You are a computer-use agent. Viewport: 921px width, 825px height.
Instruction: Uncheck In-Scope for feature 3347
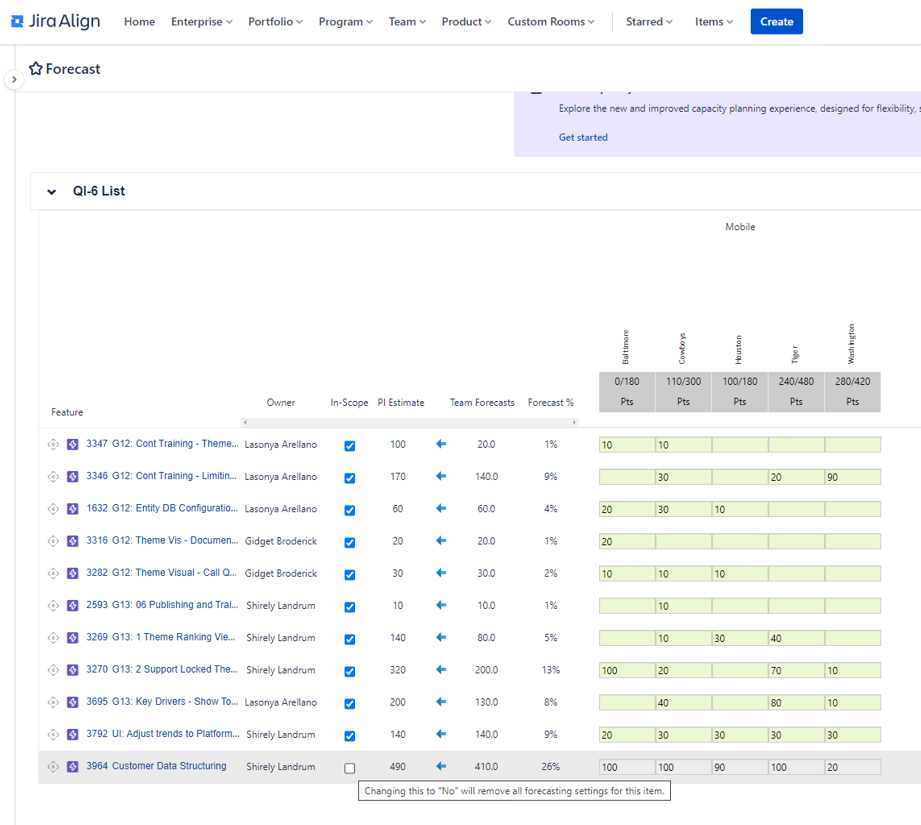349,446
